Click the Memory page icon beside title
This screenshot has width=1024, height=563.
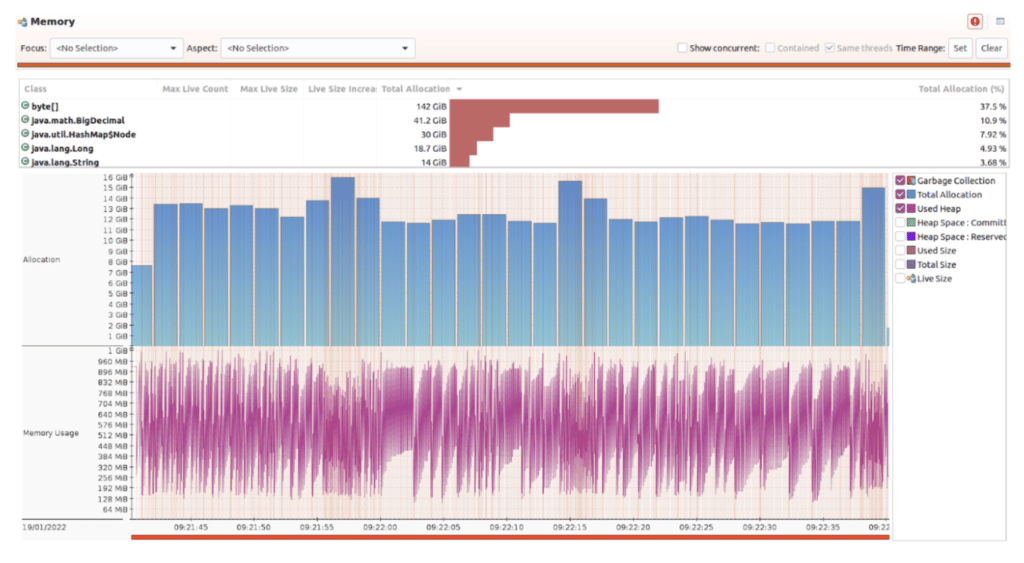(x=23, y=22)
